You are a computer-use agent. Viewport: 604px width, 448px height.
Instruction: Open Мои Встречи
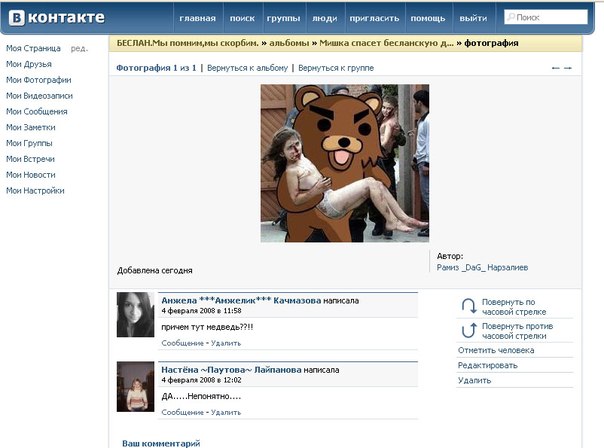(30, 159)
